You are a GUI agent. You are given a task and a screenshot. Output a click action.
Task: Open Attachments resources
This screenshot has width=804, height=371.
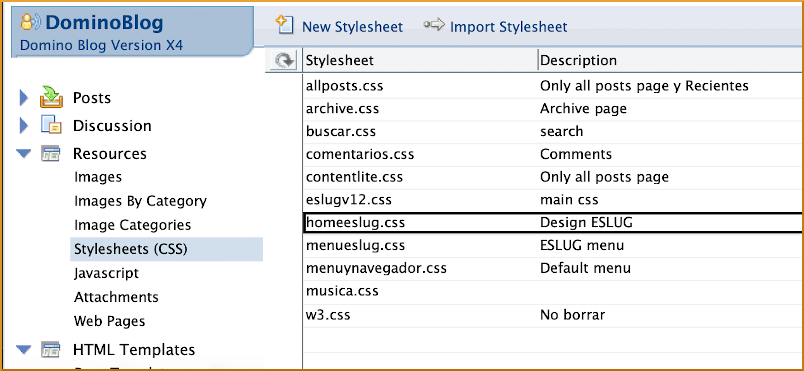click(x=116, y=297)
